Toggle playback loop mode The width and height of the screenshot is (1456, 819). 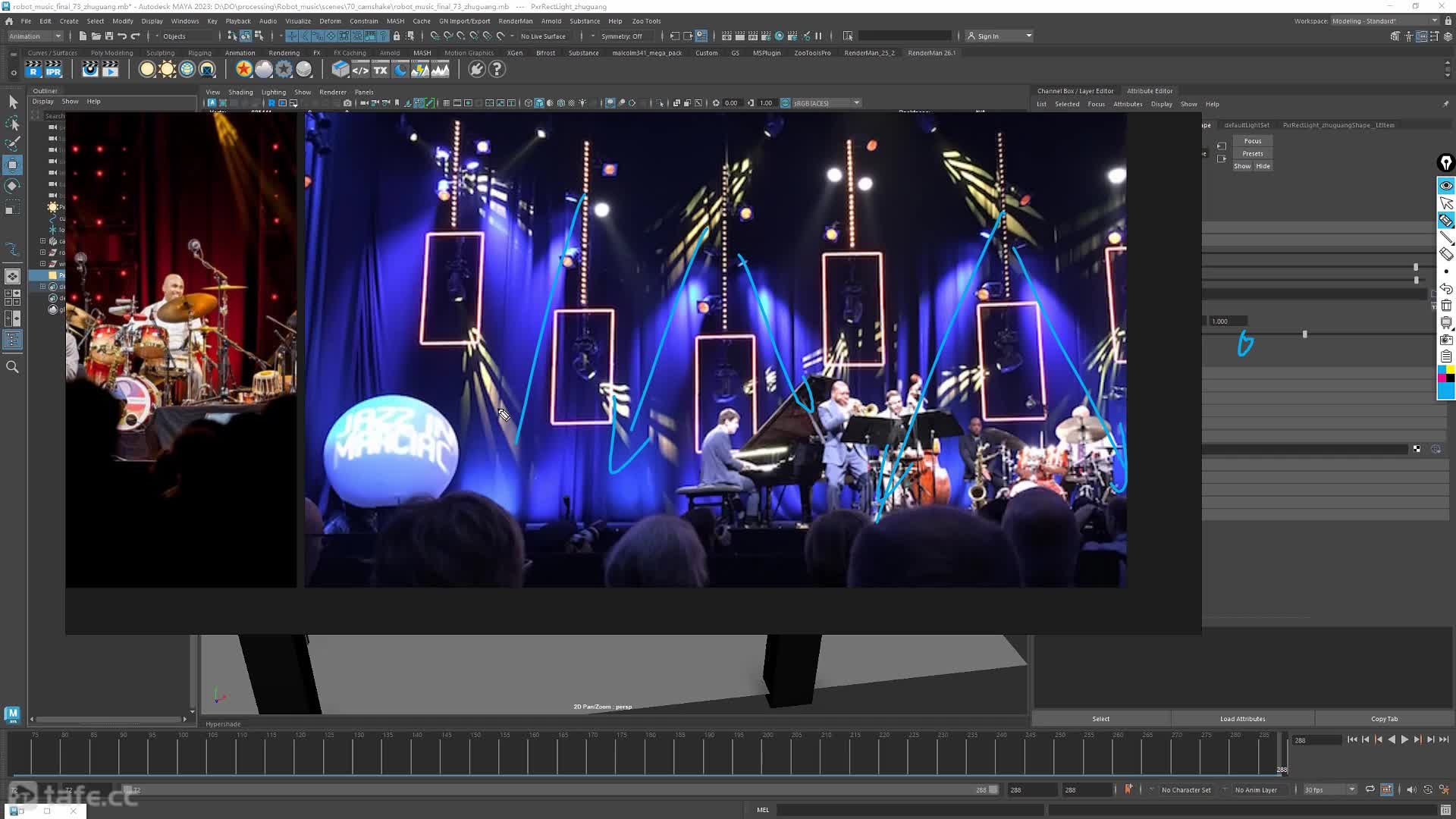(1370, 789)
